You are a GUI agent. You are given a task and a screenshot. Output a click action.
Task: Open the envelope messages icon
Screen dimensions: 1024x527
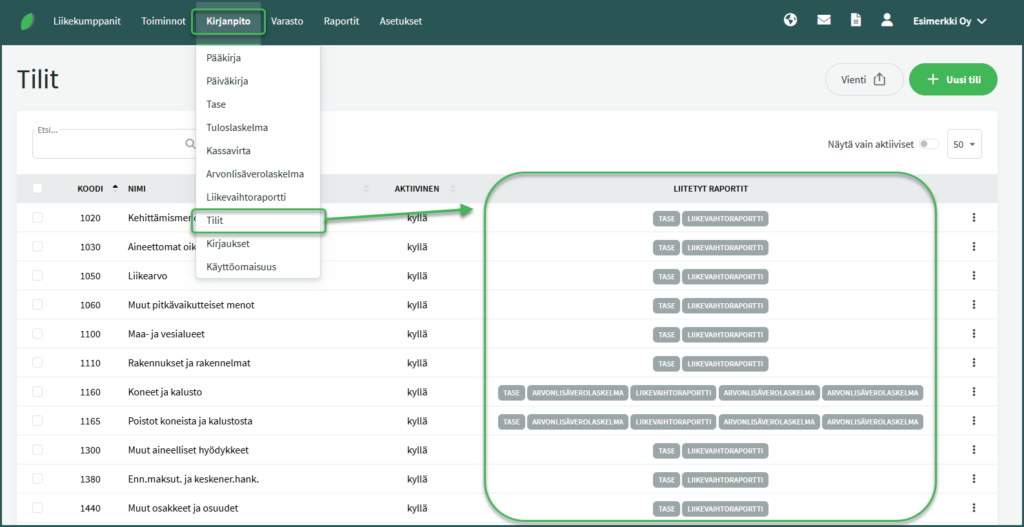pos(823,20)
